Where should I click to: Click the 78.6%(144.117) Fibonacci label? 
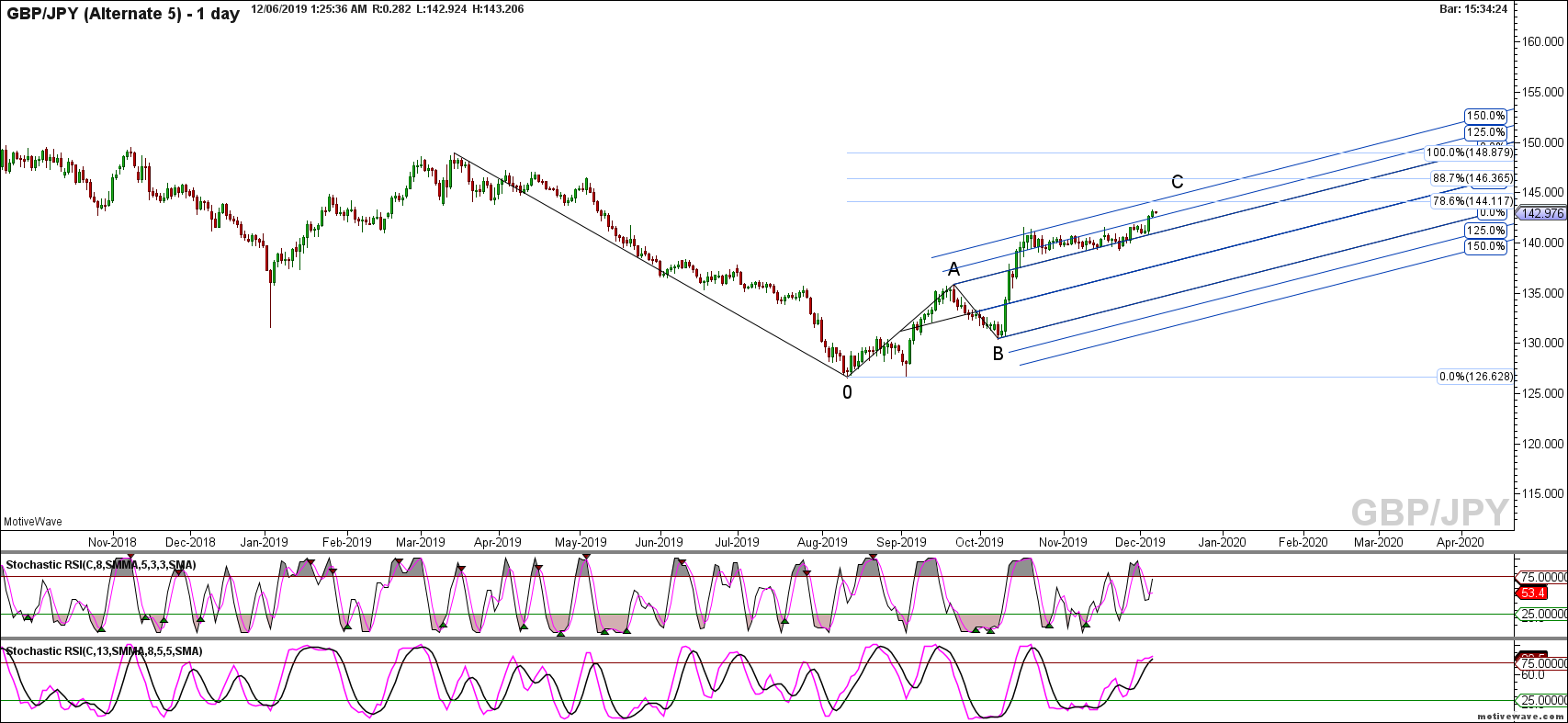[x=1472, y=201]
